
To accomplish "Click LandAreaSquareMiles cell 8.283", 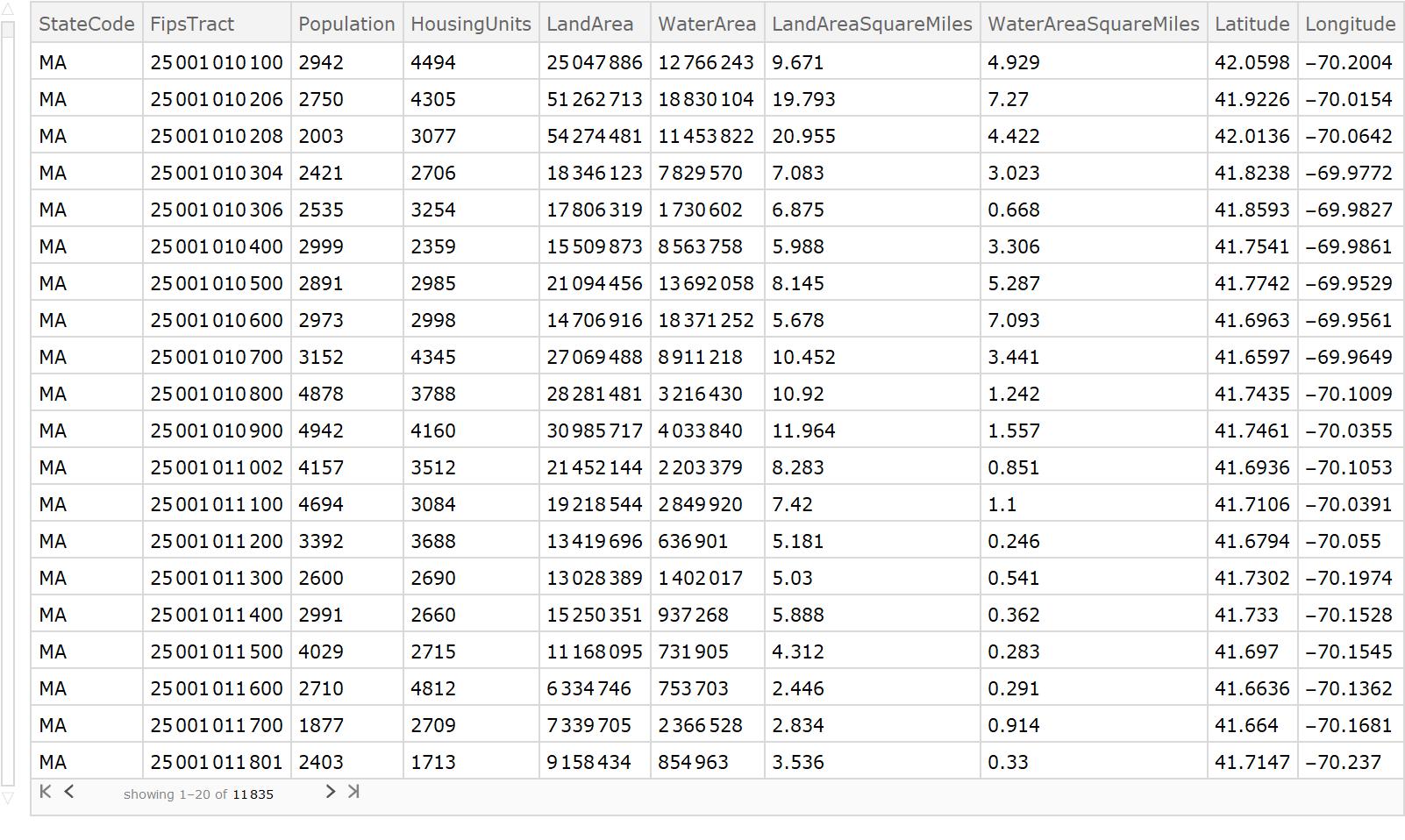I will click(872, 467).
